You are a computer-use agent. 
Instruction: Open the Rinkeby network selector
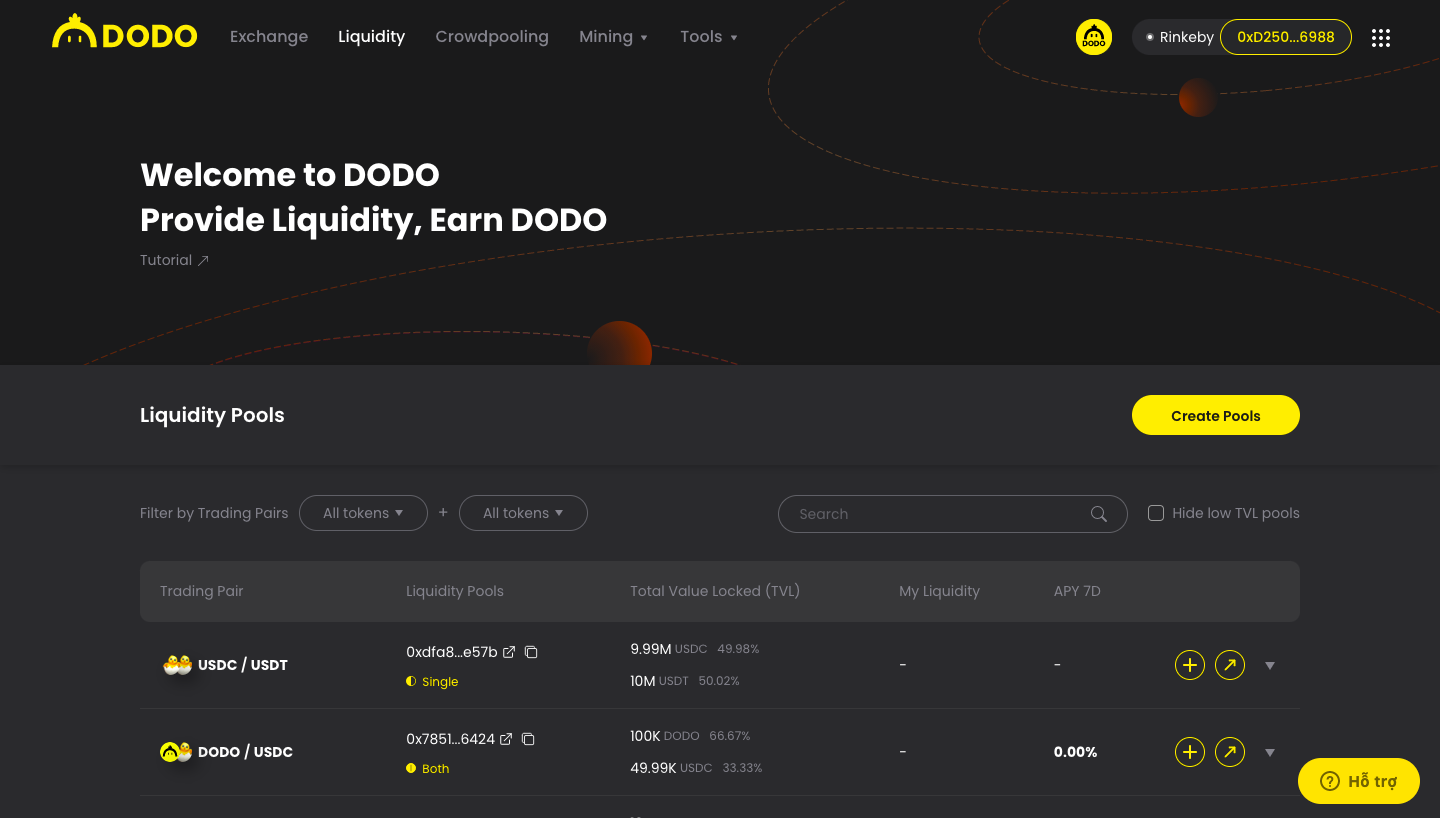1179,37
